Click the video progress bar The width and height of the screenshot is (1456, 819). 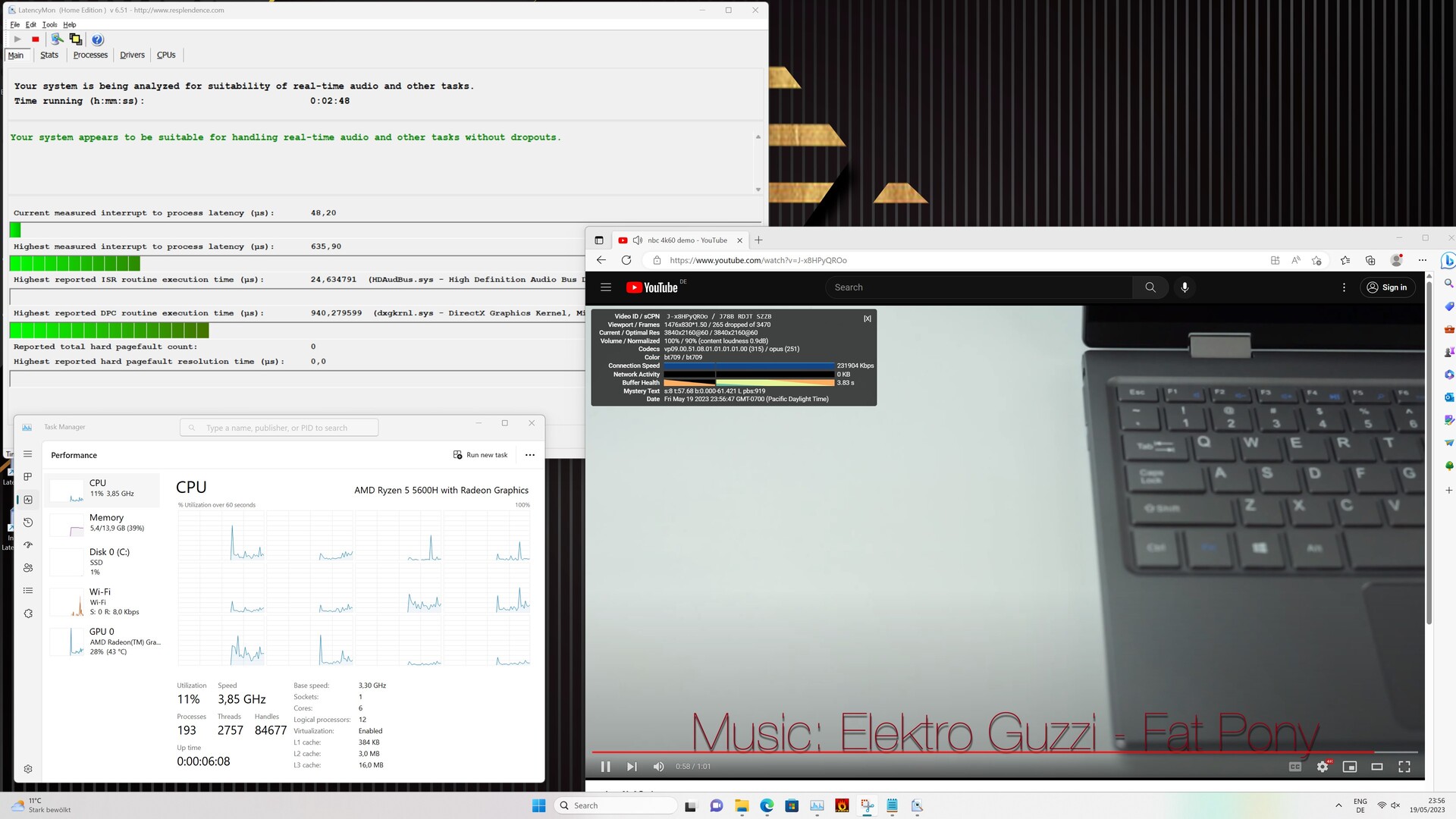986,752
